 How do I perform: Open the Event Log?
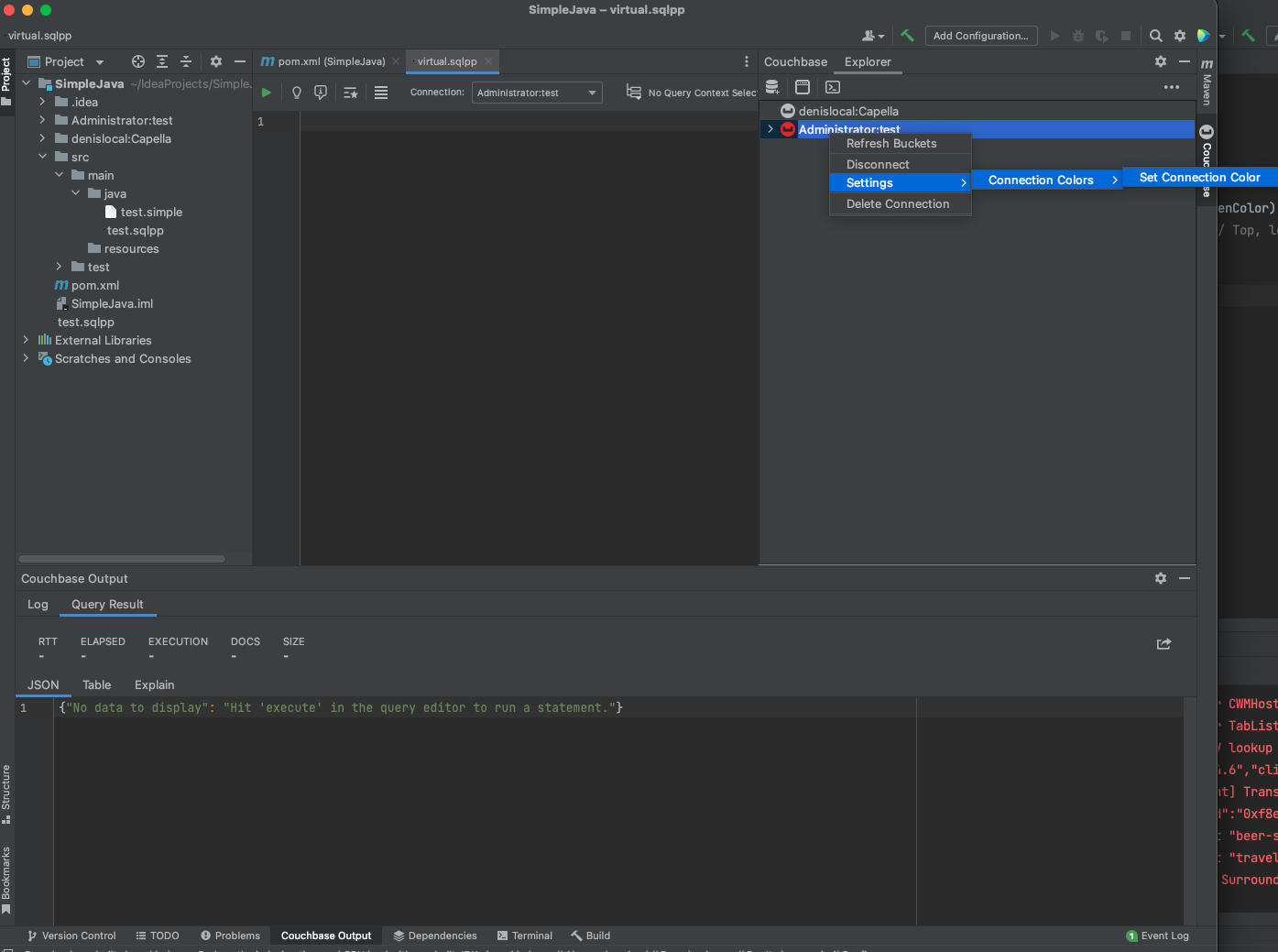[x=1157, y=936]
